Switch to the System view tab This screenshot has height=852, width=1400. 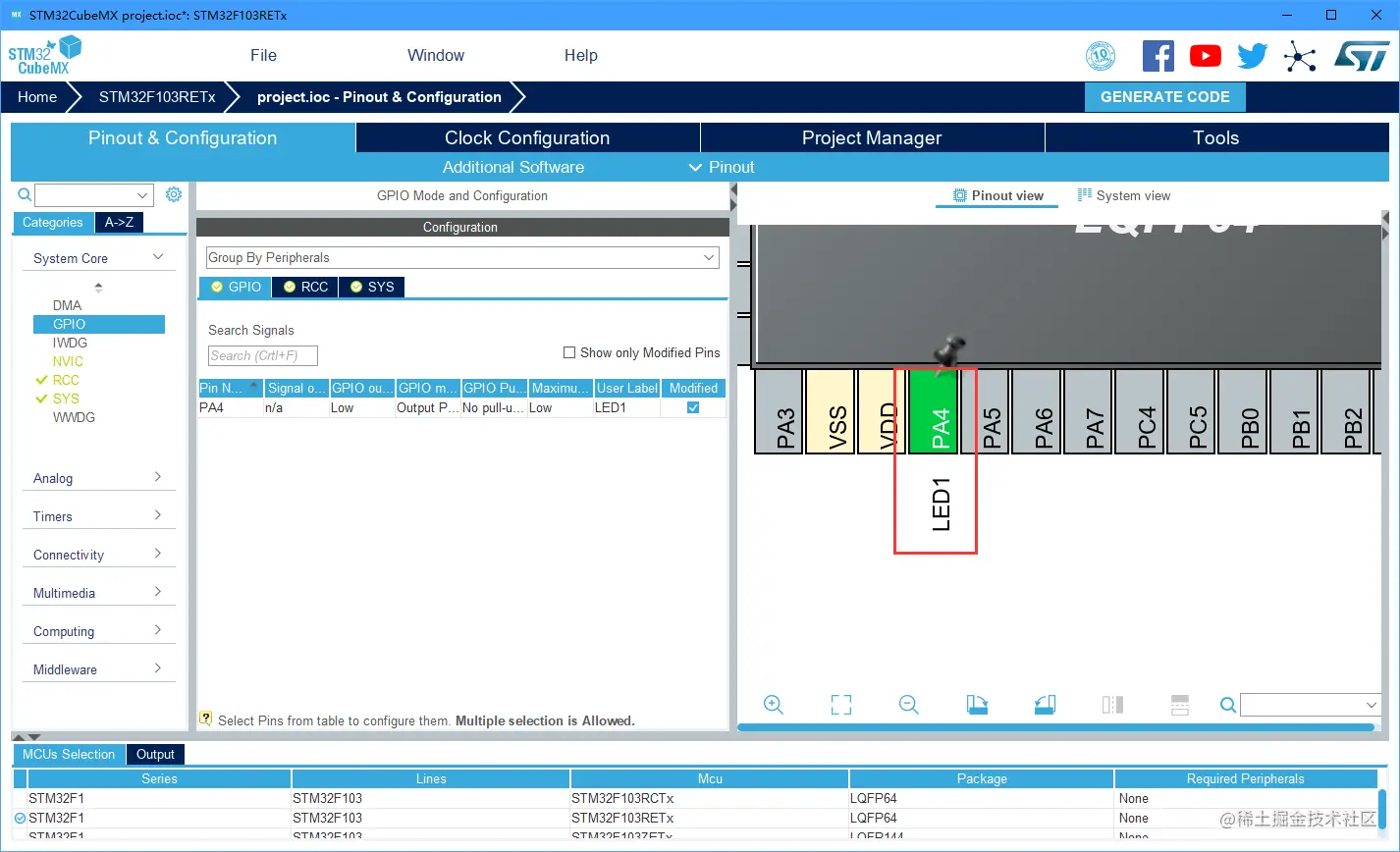1124,195
